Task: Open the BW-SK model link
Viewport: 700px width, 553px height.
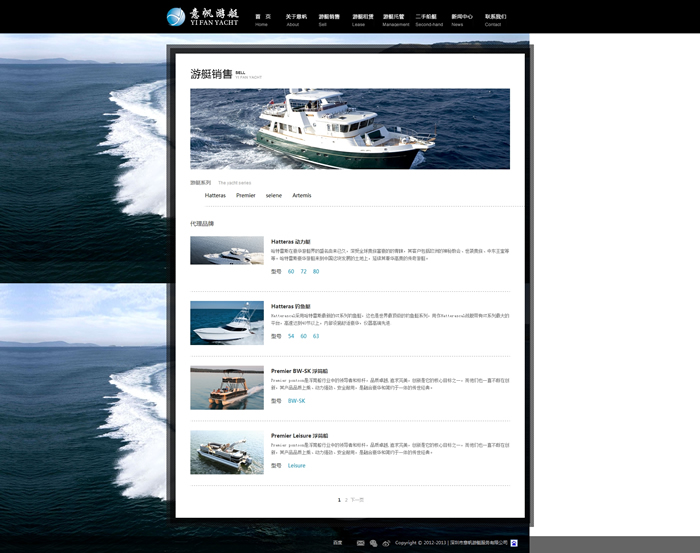Action: tap(296, 401)
